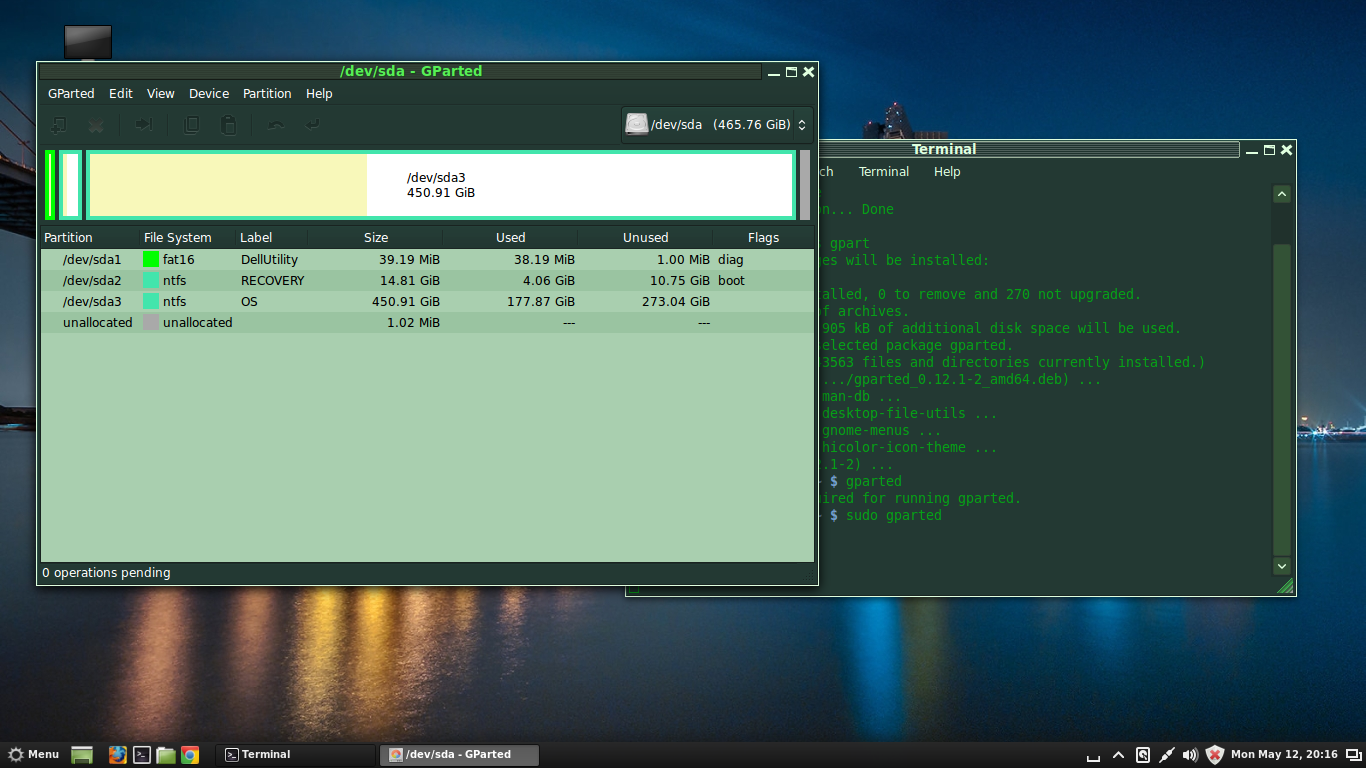Screen dimensions: 1366x768
Task: Click the Apply all operations icon
Action: tap(313, 125)
